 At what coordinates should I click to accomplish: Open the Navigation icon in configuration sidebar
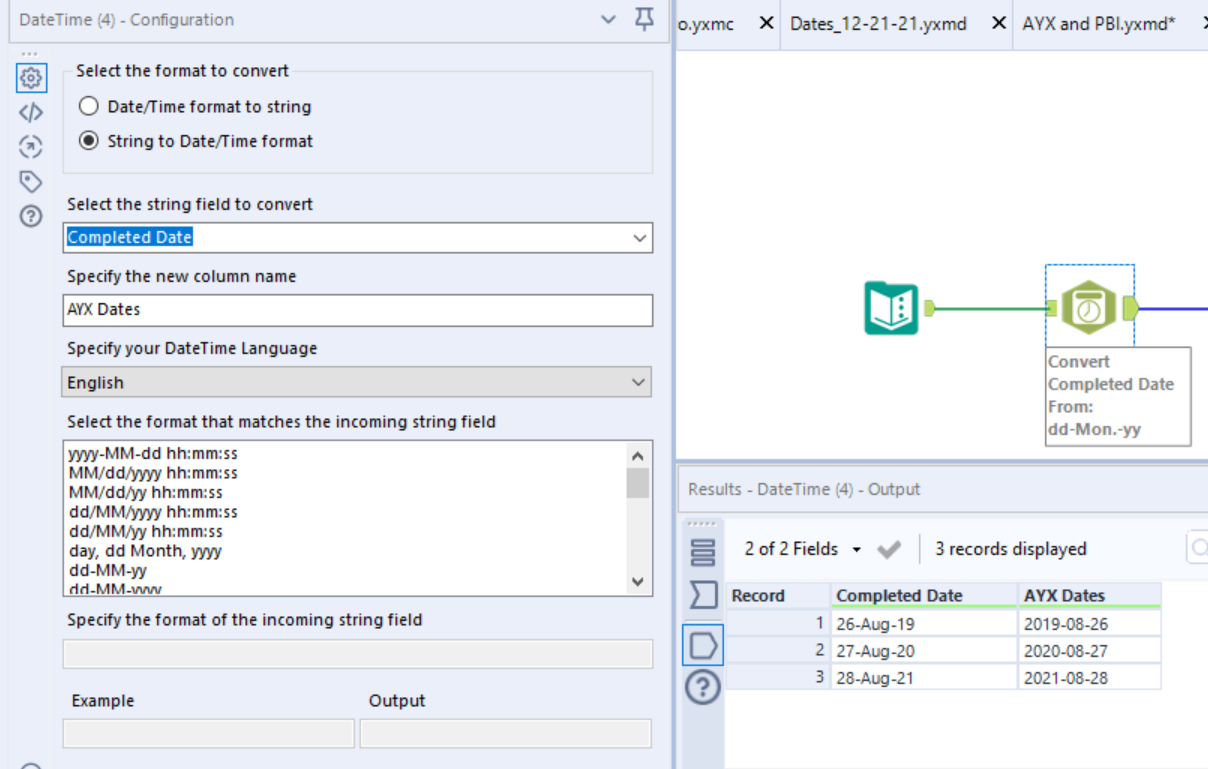31,147
